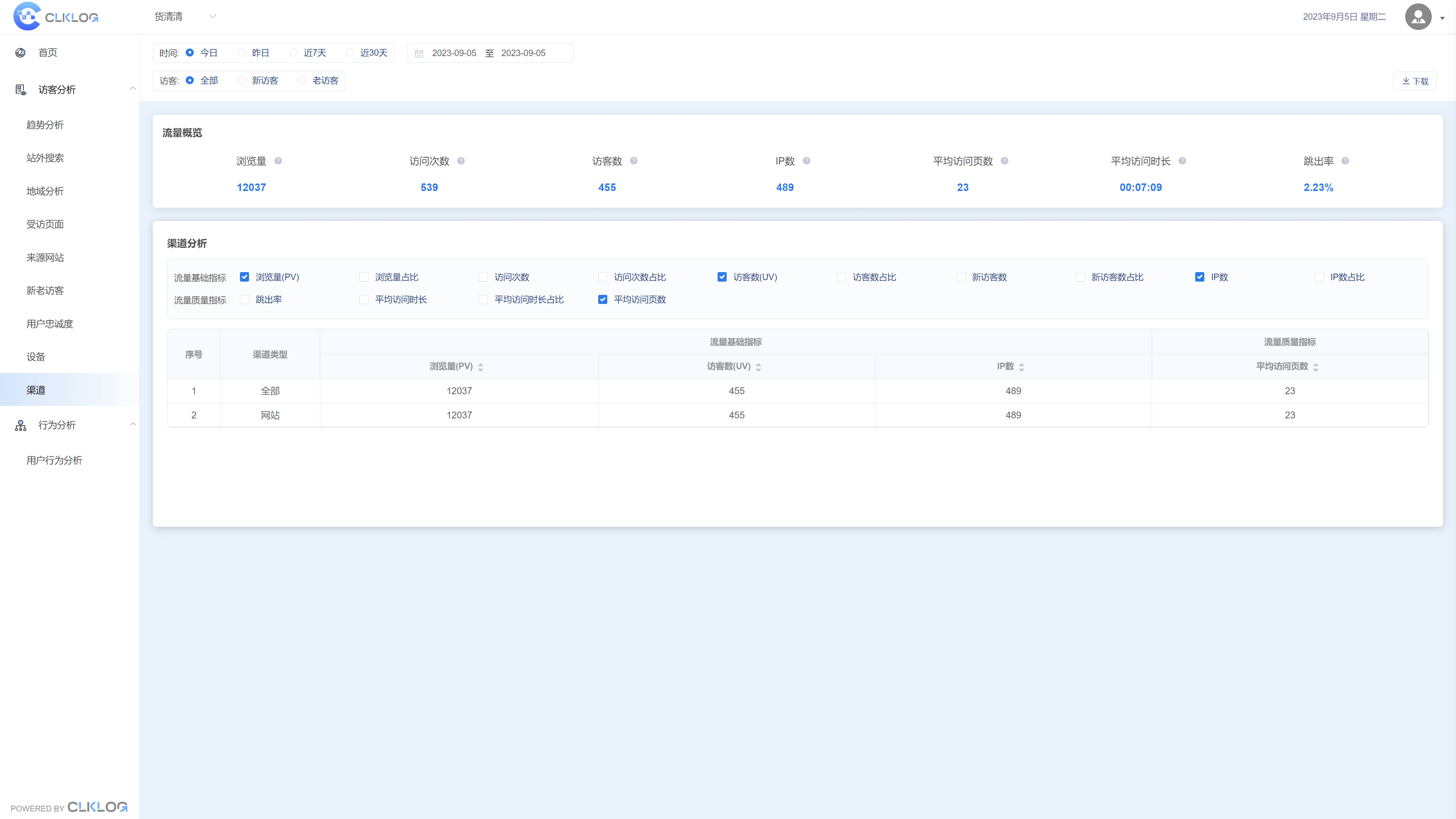
Task: Select 趋势分析 in the sidebar menu
Action: pyautogui.click(x=45, y=125)
